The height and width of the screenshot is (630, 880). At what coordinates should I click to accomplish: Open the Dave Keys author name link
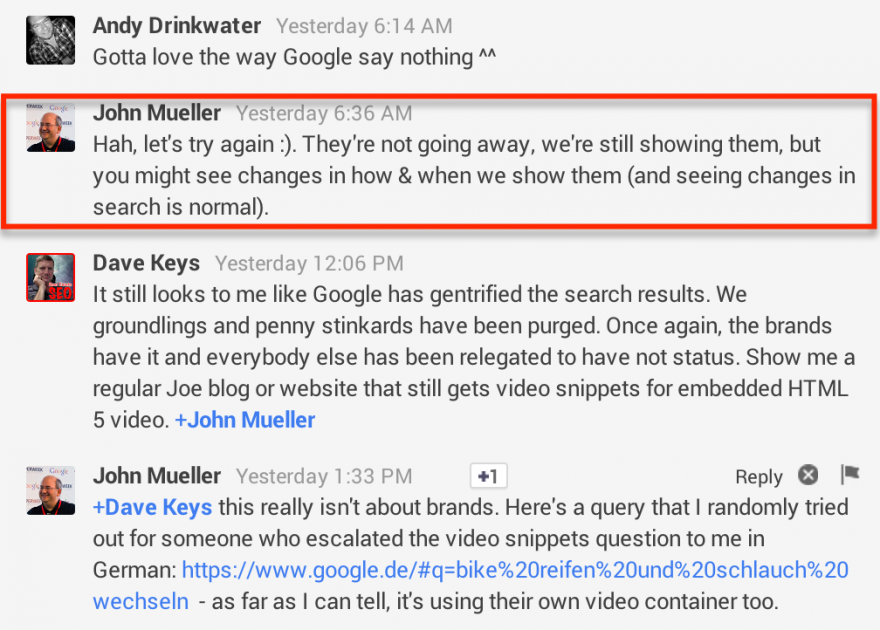click(x=146, y=263)
